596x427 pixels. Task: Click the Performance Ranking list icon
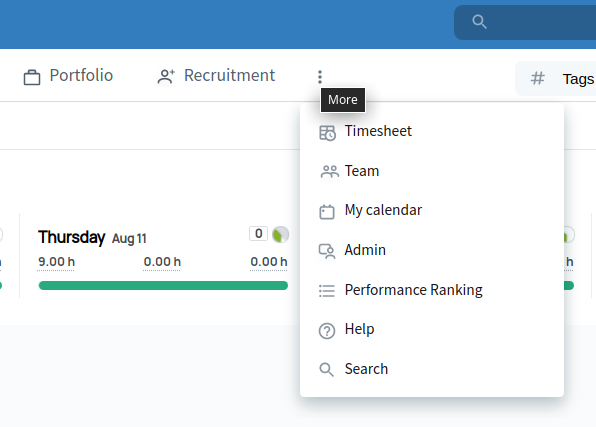(327, 291)
